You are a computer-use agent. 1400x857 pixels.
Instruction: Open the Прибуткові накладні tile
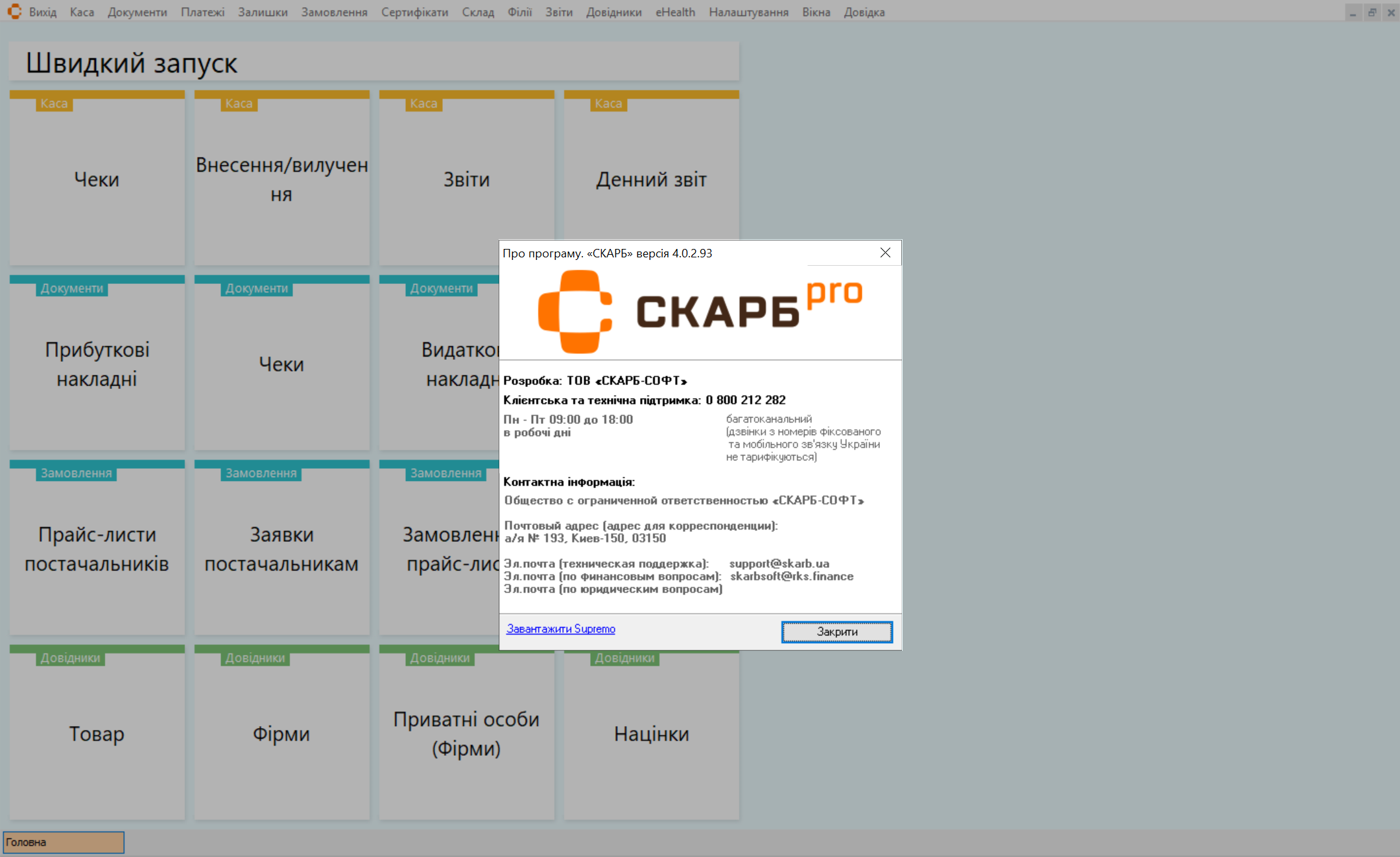point(97,364)
